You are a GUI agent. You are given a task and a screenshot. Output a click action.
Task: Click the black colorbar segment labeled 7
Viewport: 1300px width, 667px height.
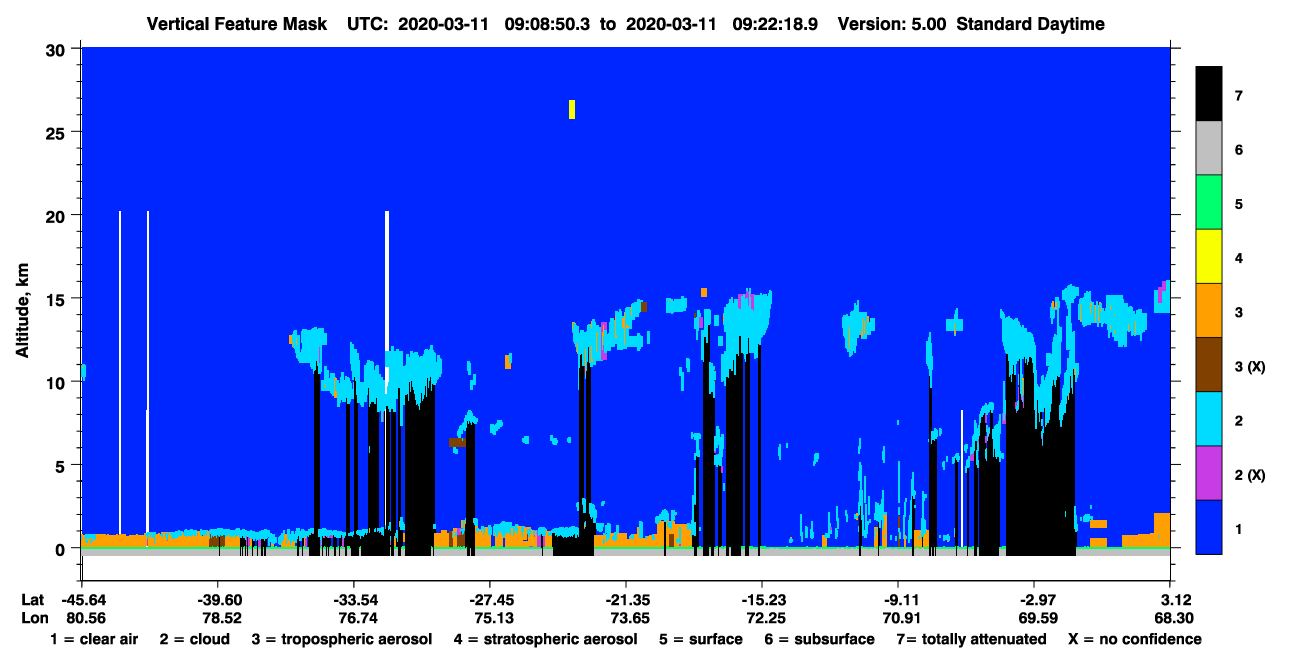pos(1209,95)
